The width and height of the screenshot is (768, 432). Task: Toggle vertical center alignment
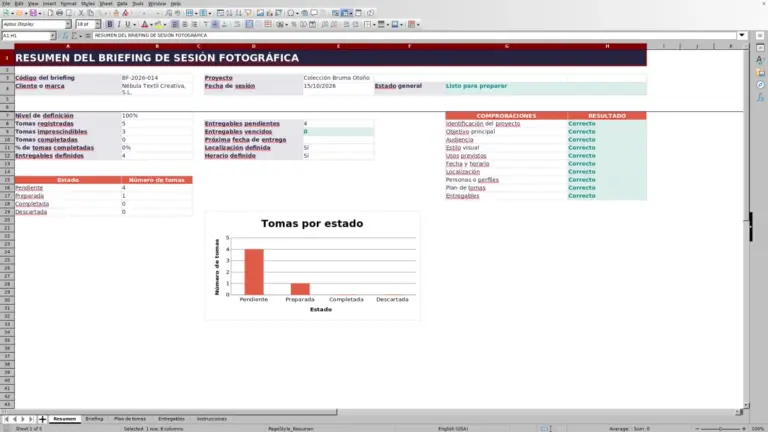215,24
